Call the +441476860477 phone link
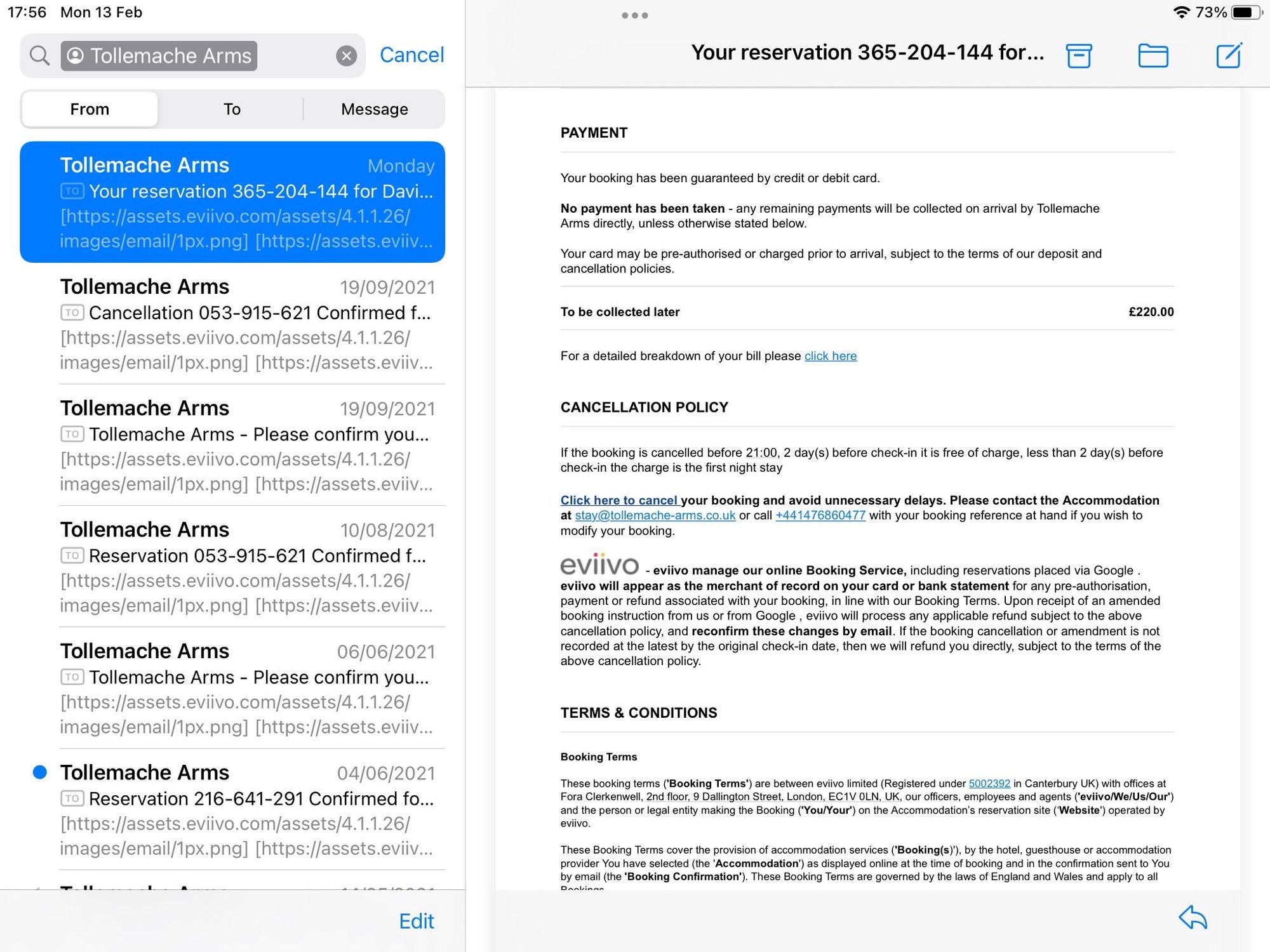1270x952 pixels. [820, 515]
